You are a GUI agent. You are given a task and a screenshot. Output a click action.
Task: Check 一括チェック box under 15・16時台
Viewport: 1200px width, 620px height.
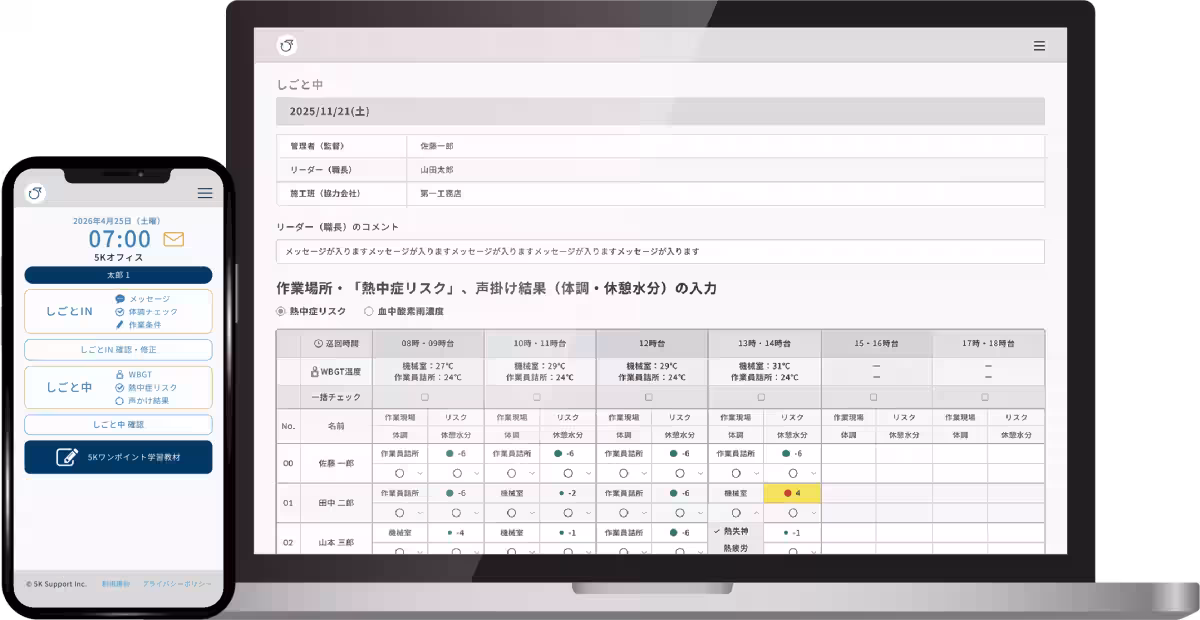873,397
